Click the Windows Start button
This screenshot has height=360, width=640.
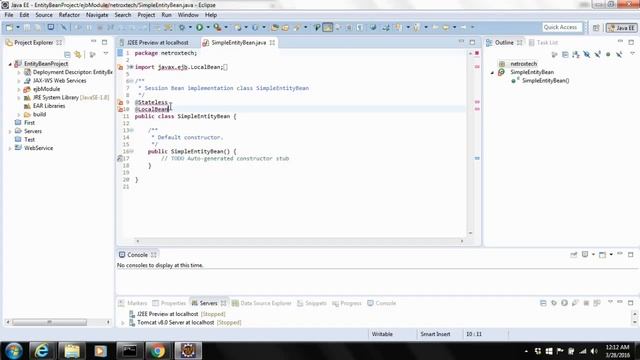(x=13, y=351)
